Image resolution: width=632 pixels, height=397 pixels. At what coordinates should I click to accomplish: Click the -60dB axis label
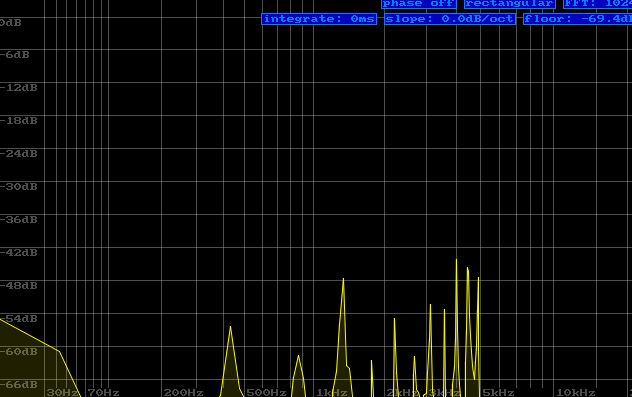tap(19, 352)
